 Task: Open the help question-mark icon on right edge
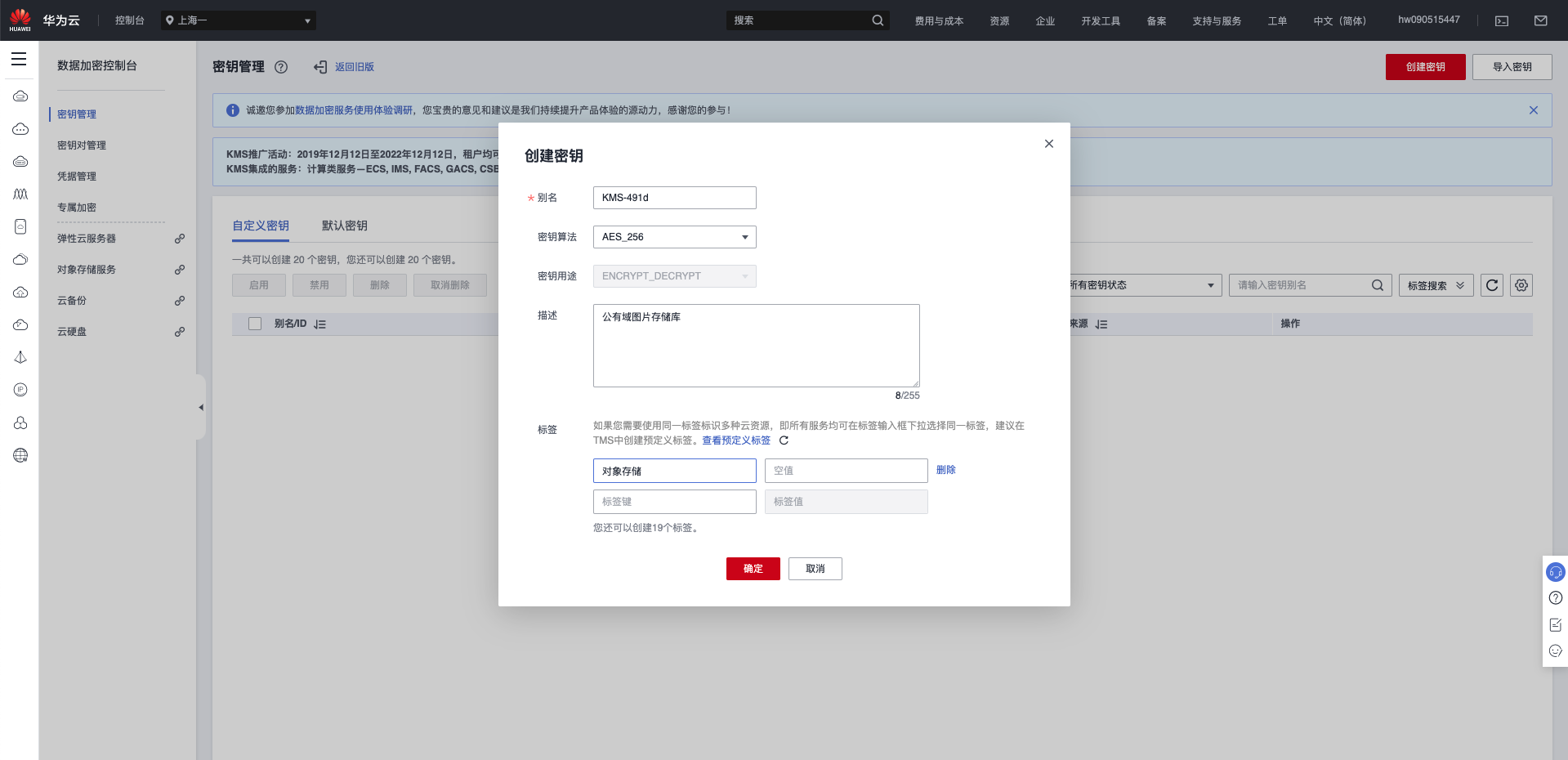point(1555,597)
